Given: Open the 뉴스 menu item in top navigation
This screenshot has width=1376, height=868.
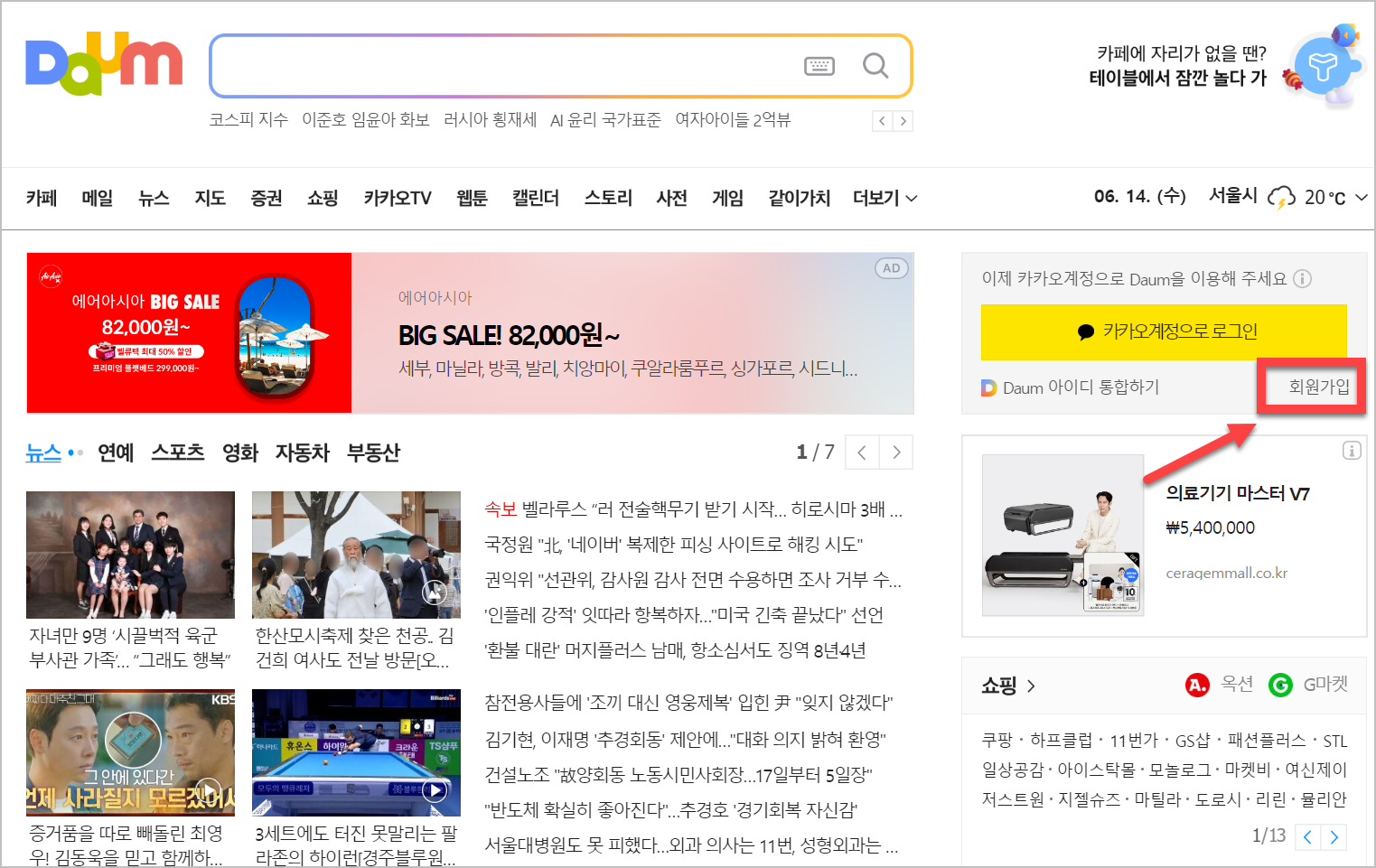Looking at the screenshot, I should tap(154, 198).
